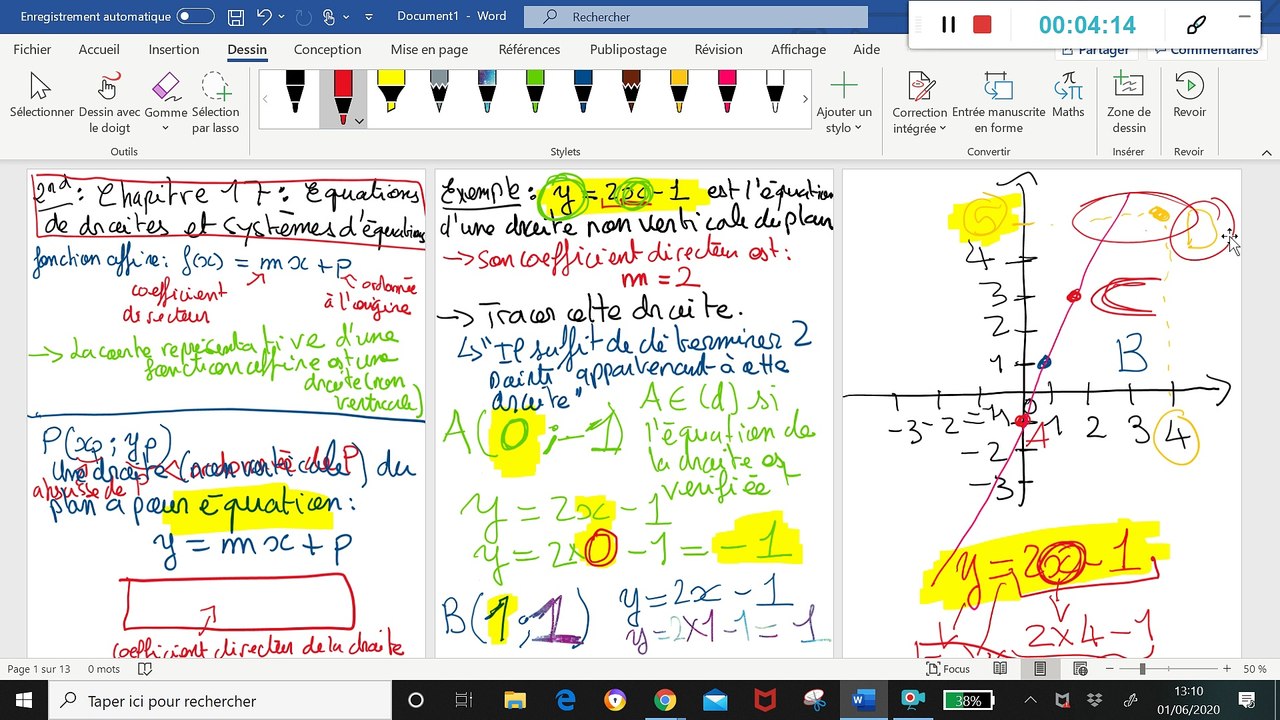Image resolution: width=1280 pixels, height=720 pixels.
Task: Click the 50 % zoom level
Action: pyautogui.click(x=1255, y=669)
